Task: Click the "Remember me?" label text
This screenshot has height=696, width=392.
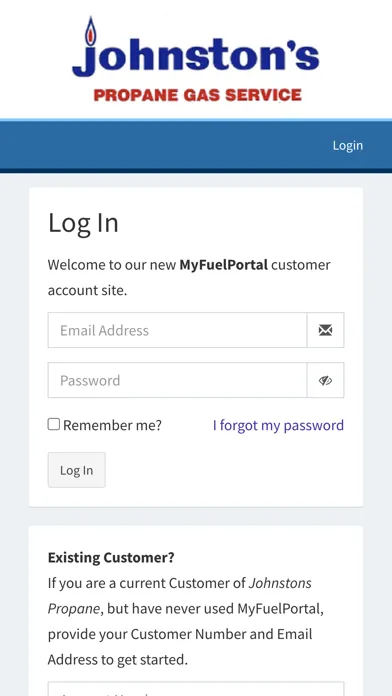Action: [x=112, y=425]
